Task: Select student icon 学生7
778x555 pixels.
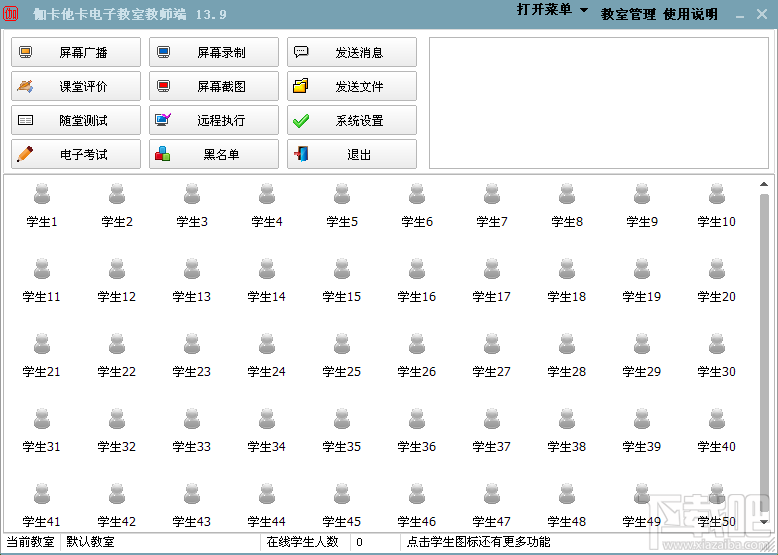Action: [492, 194]
